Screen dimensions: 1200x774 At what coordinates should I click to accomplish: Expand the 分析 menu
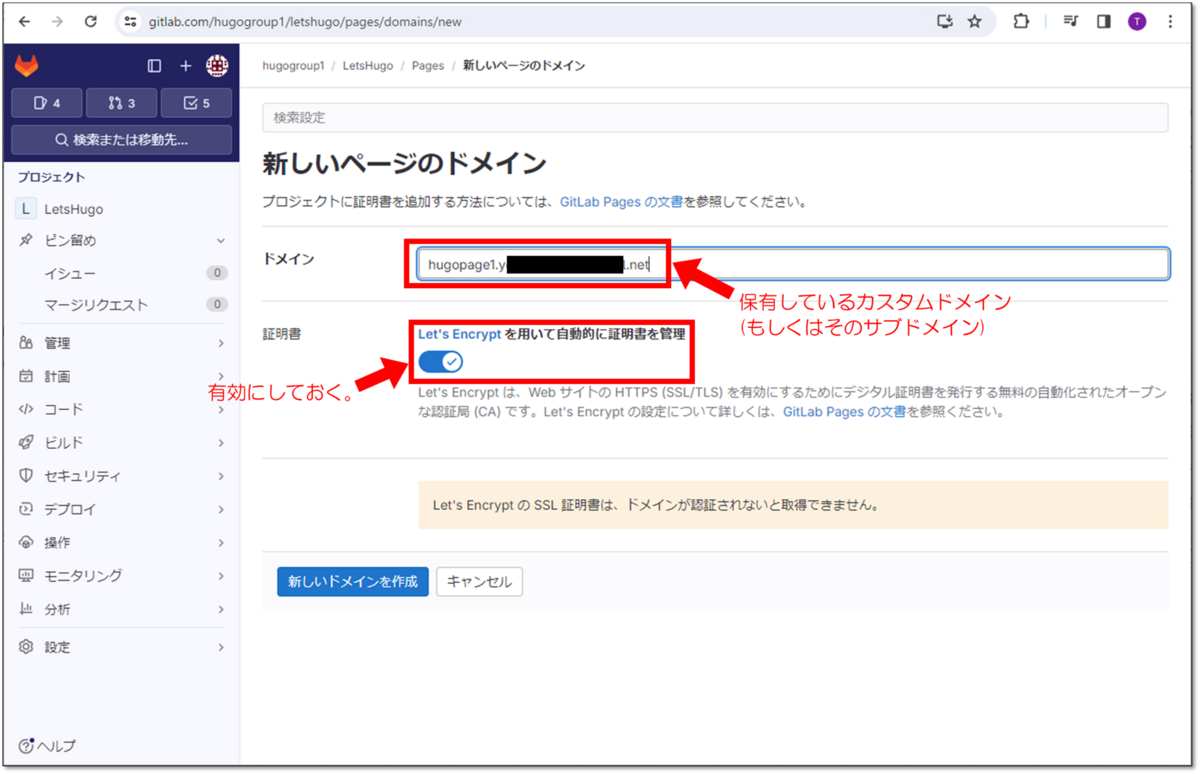coord(121,609)
